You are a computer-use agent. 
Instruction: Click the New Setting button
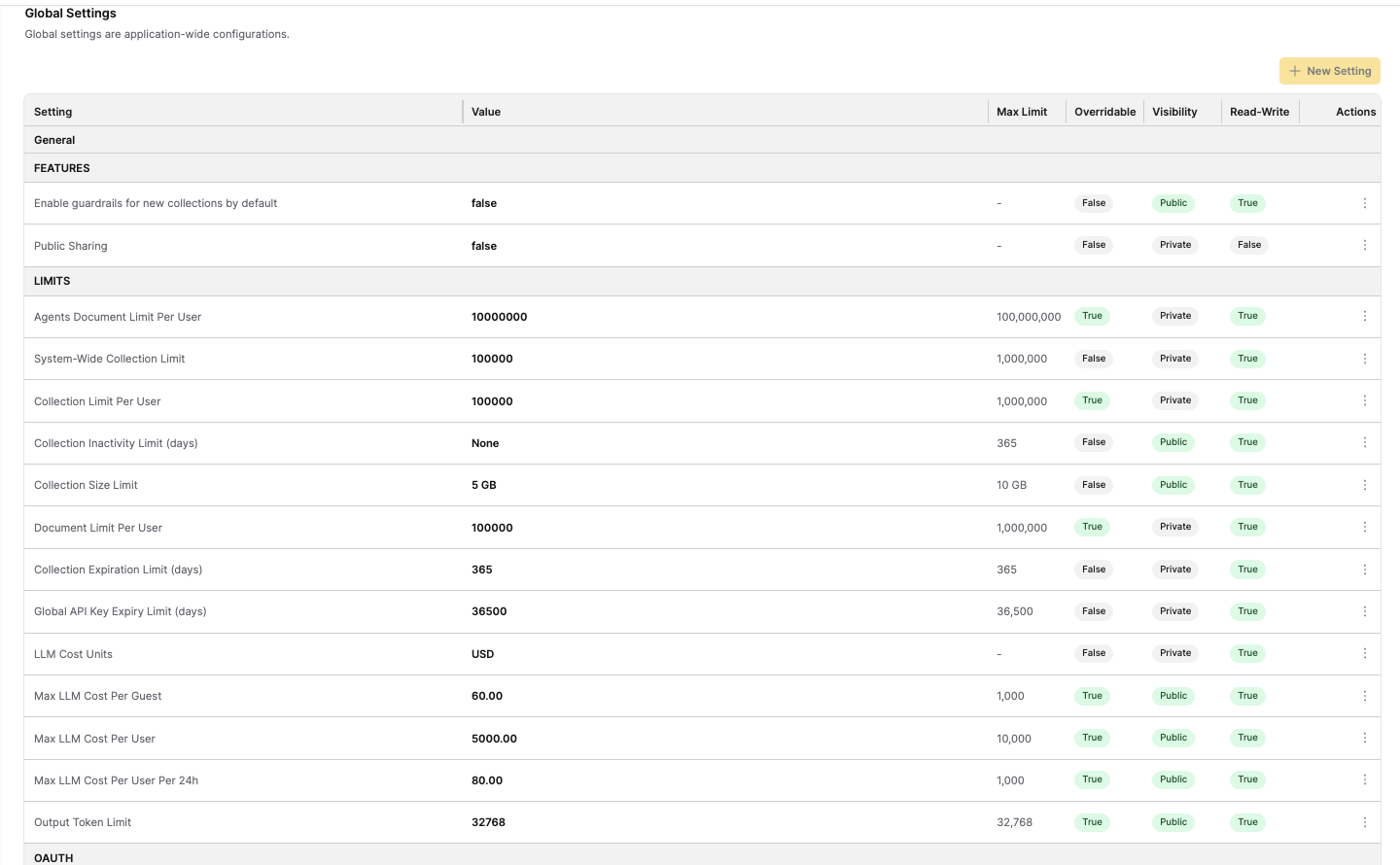(x=1329, y=70)
